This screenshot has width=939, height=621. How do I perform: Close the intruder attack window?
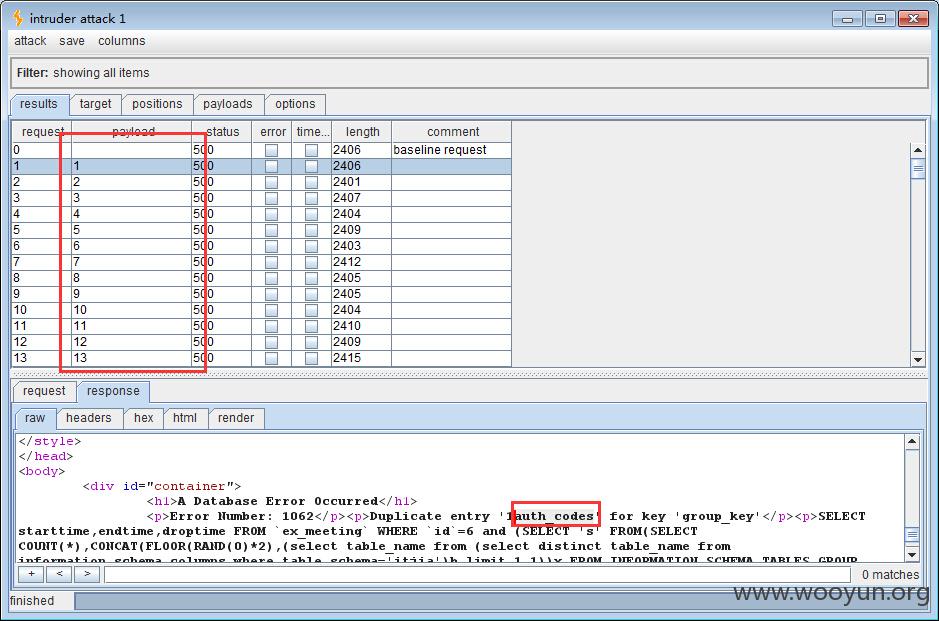913,19
